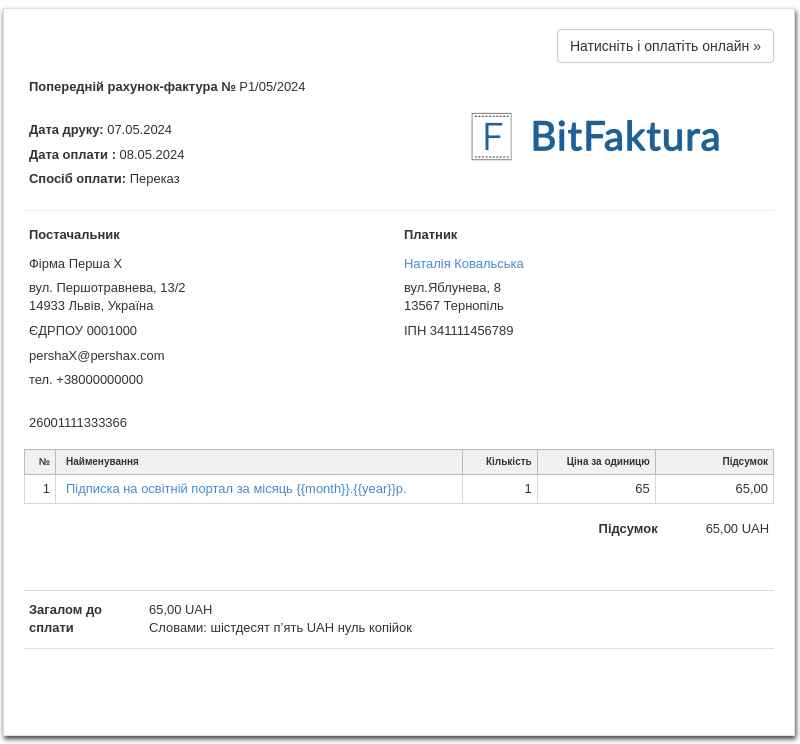Click the email pershaX@pershax.com
The image size is (800, 744).
pyautogui.click(x=96, y=356)
